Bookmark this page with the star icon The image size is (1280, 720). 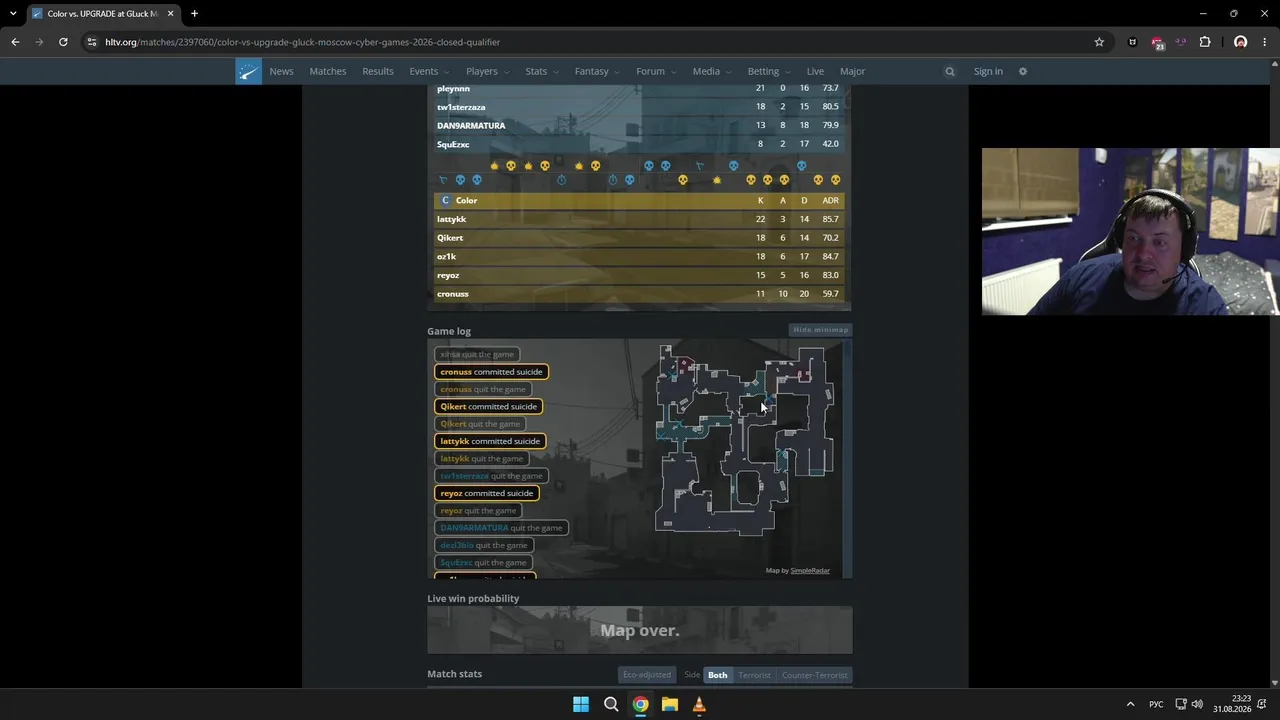pyautogui.click(x=1099, y=42)
